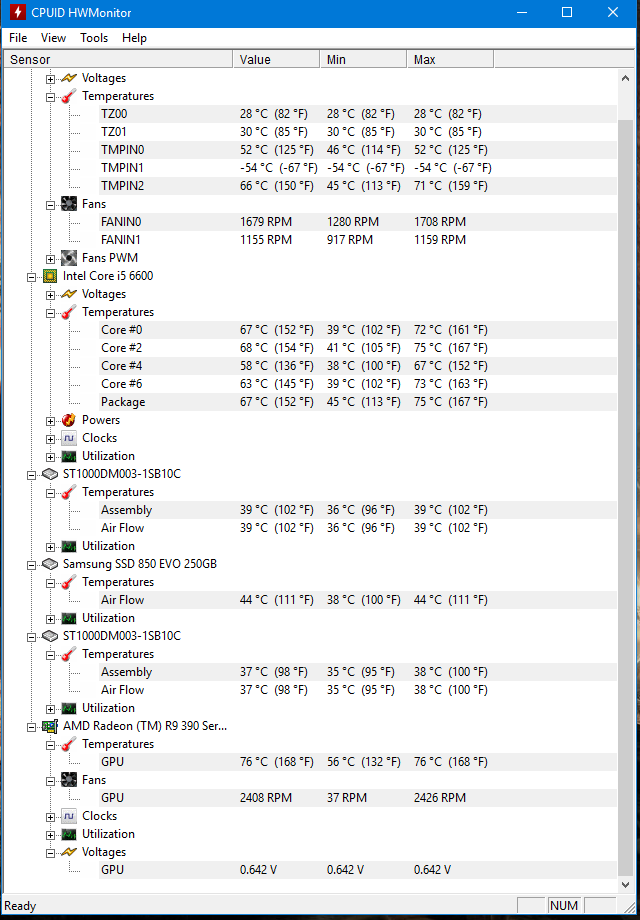Expand the Fans PWM node

tap(50, 259)
